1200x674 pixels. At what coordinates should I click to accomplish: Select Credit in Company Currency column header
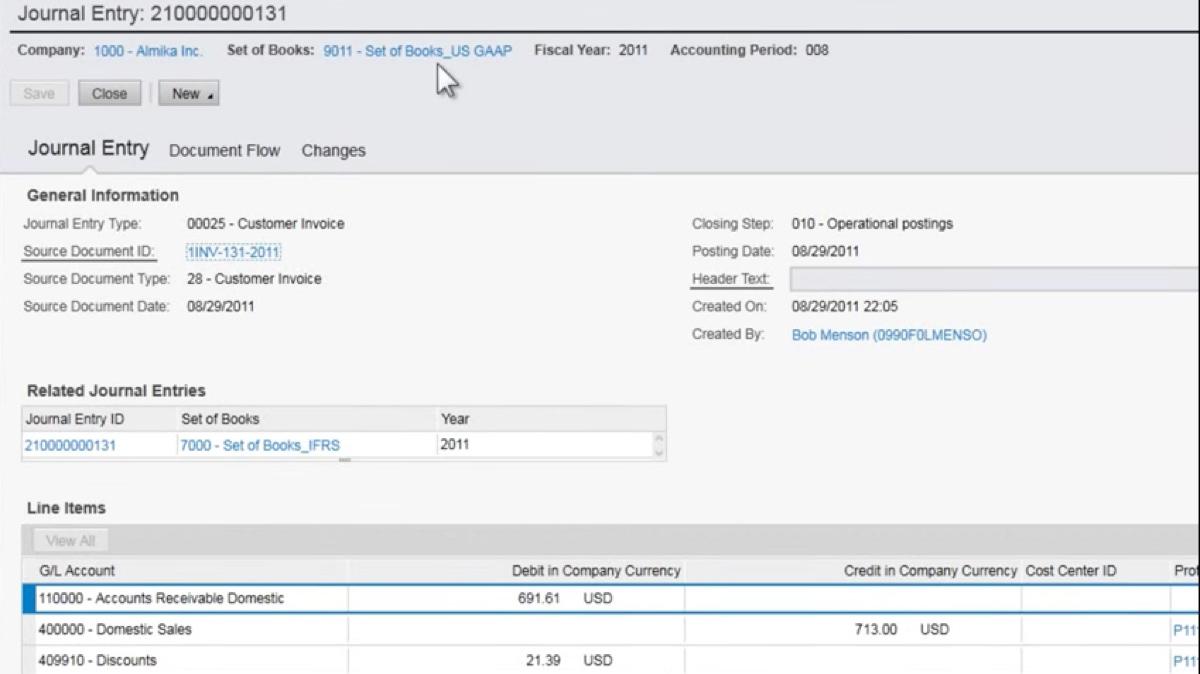click(853, 571)
